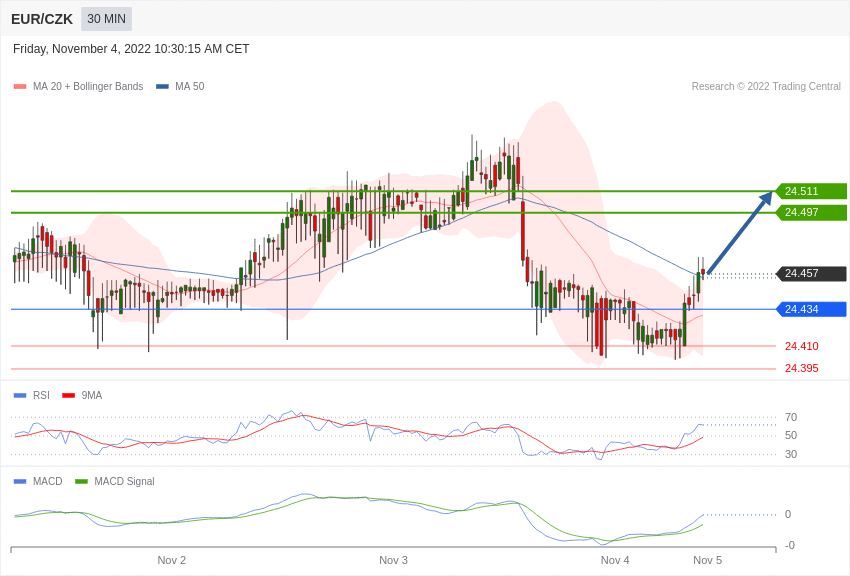This screenshot has height=576, width=850.
Task: Click the MA 50 legend label
Action: [x=190, y=87]
